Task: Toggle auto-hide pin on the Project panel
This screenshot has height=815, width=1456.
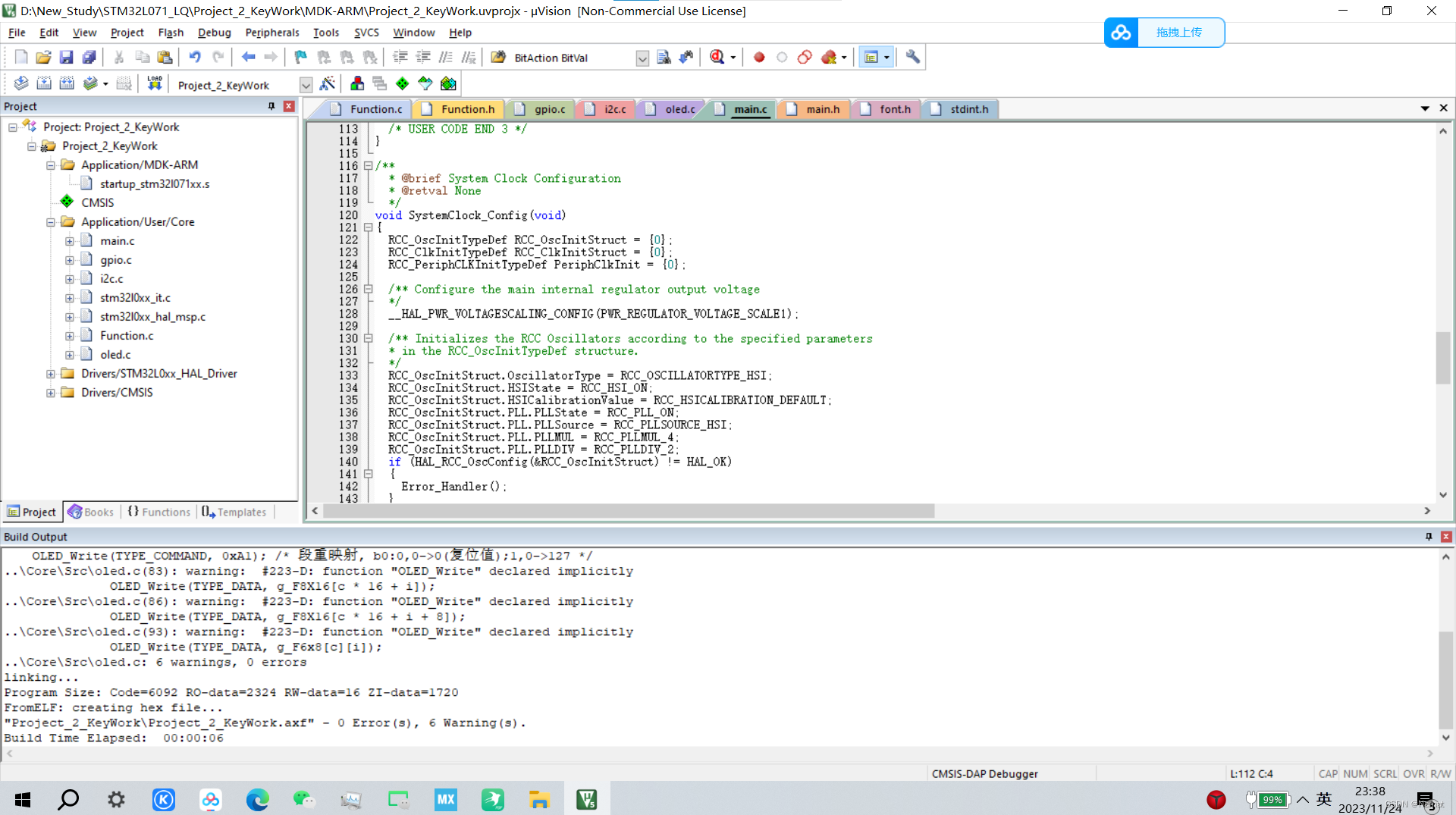Action: 271,106
